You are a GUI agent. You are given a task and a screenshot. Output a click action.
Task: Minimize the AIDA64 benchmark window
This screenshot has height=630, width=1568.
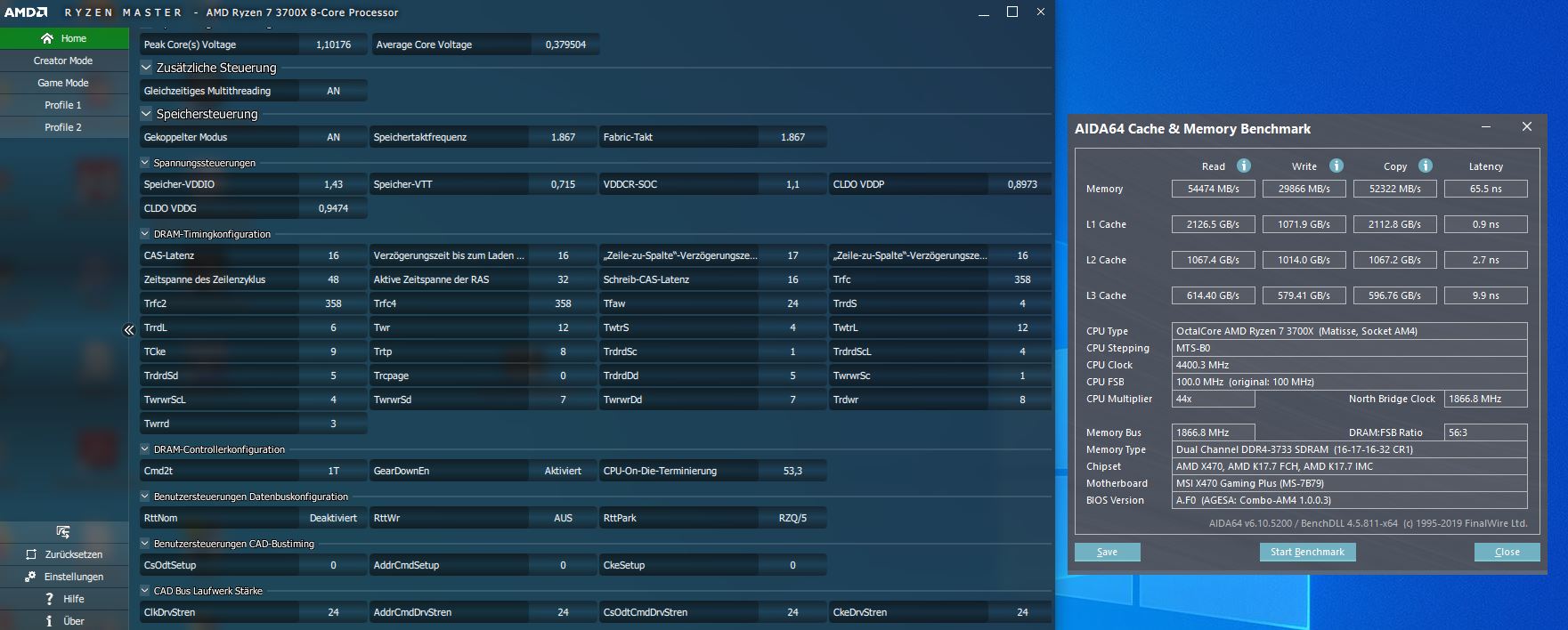(x=1486, y=127)
